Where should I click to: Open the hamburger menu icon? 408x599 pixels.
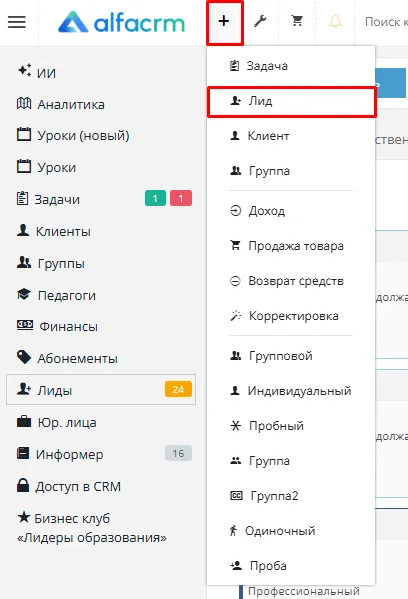coord(17,22)
